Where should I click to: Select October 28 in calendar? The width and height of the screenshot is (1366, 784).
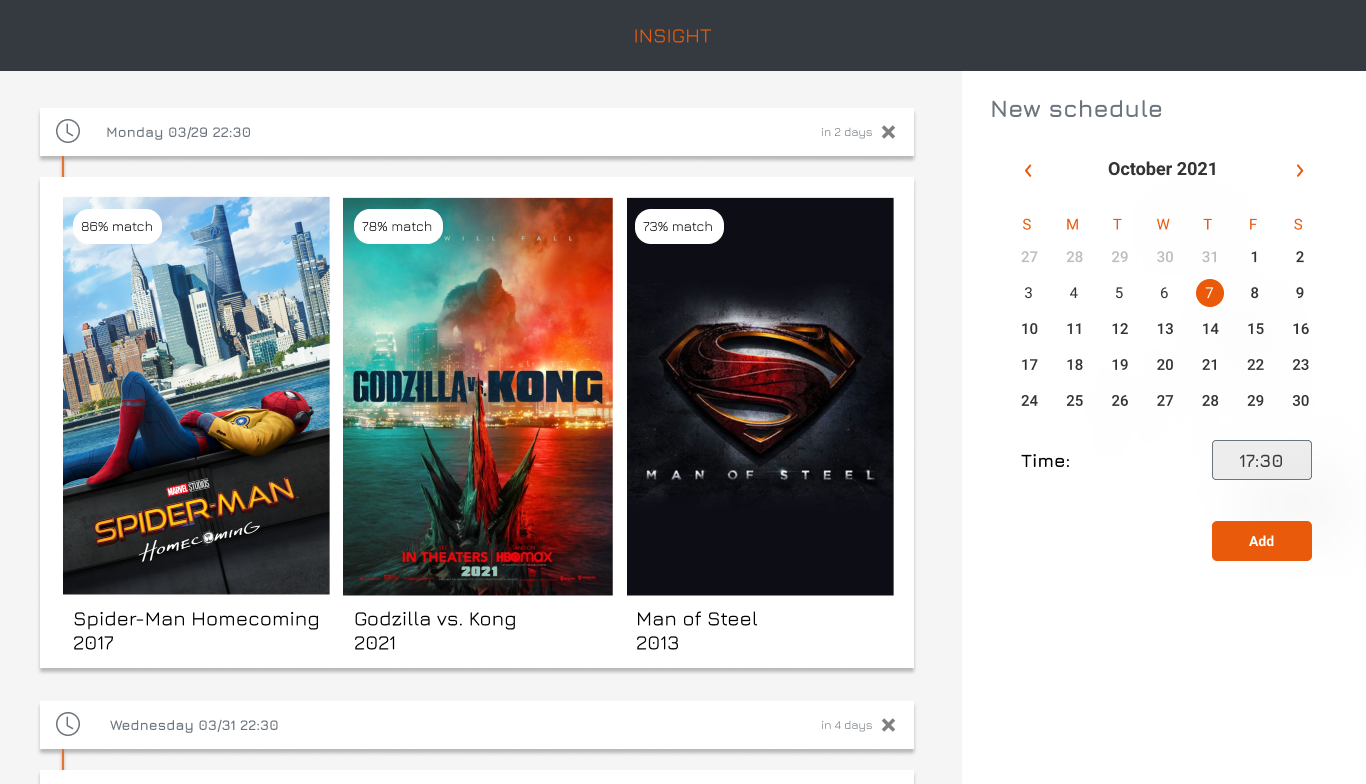pyautogui.click(x=1210, y=401)
